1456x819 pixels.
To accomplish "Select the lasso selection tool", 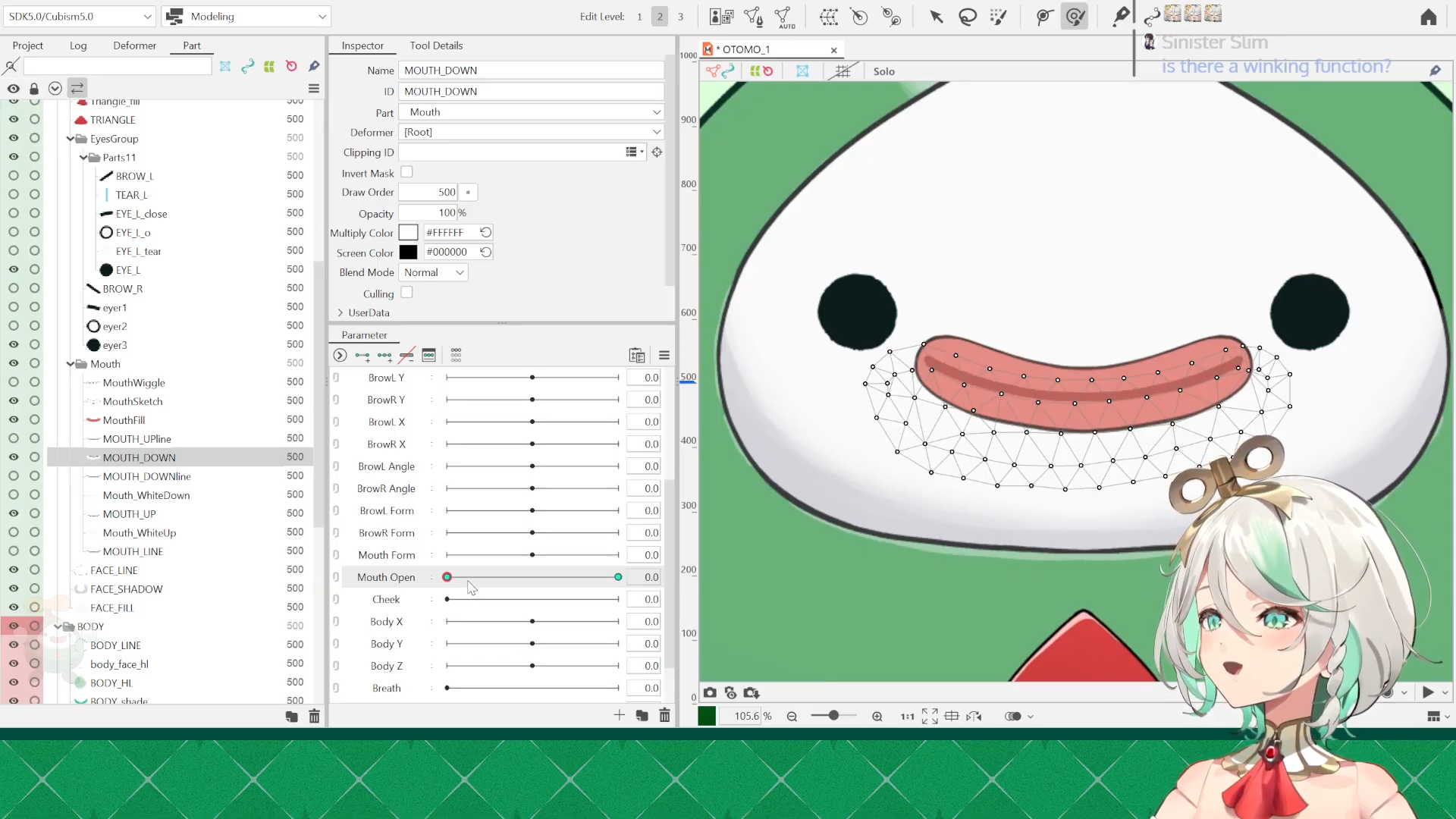I will 968,17.
